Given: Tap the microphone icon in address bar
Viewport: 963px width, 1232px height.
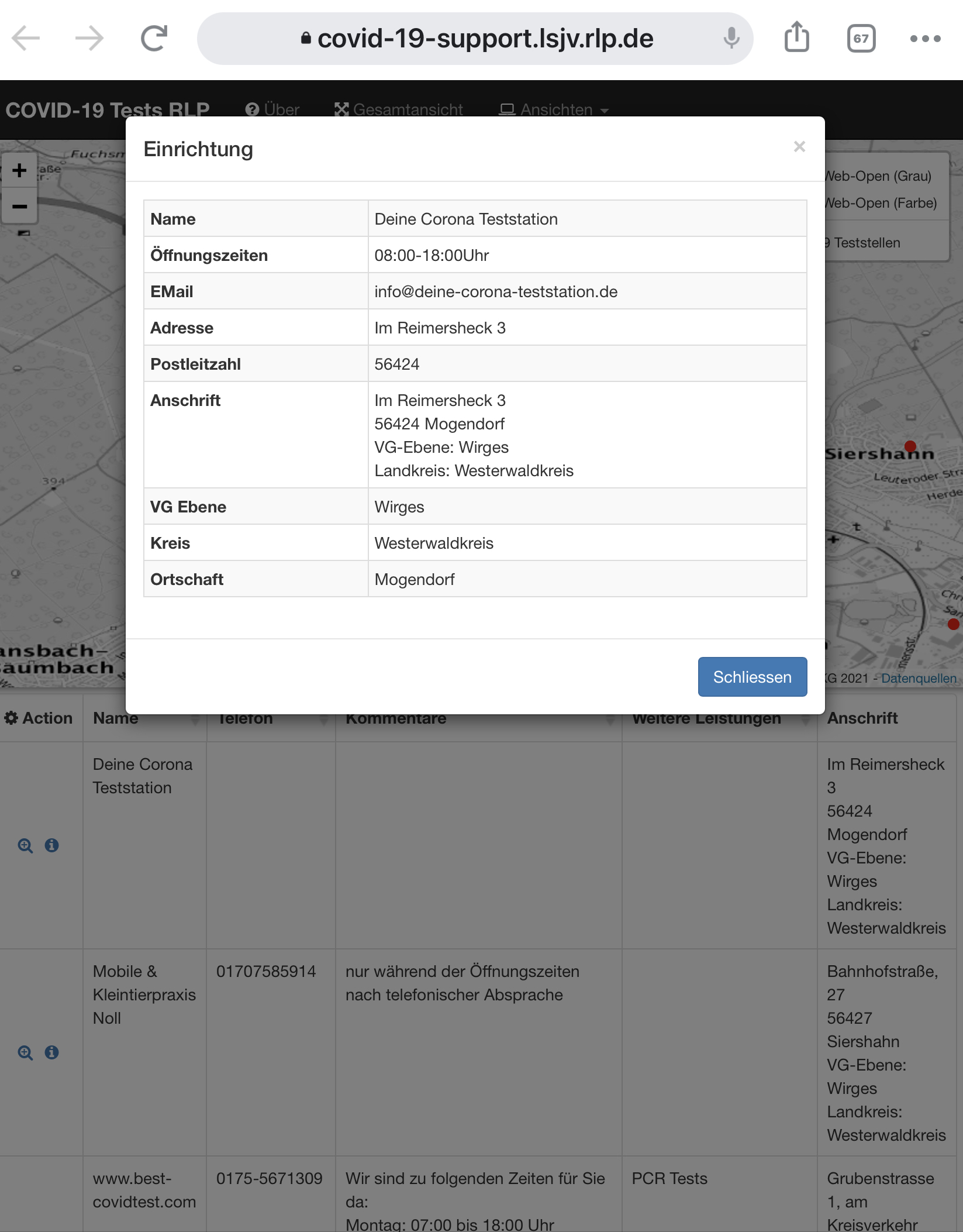Looking at the screenshot, I should tap(731, 39).
